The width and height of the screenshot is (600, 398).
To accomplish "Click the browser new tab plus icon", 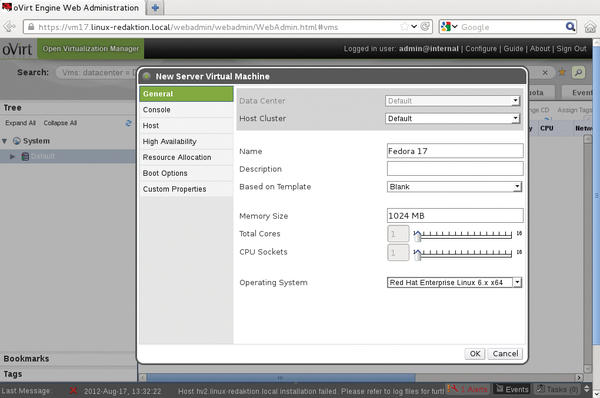I will pos(155,8).
